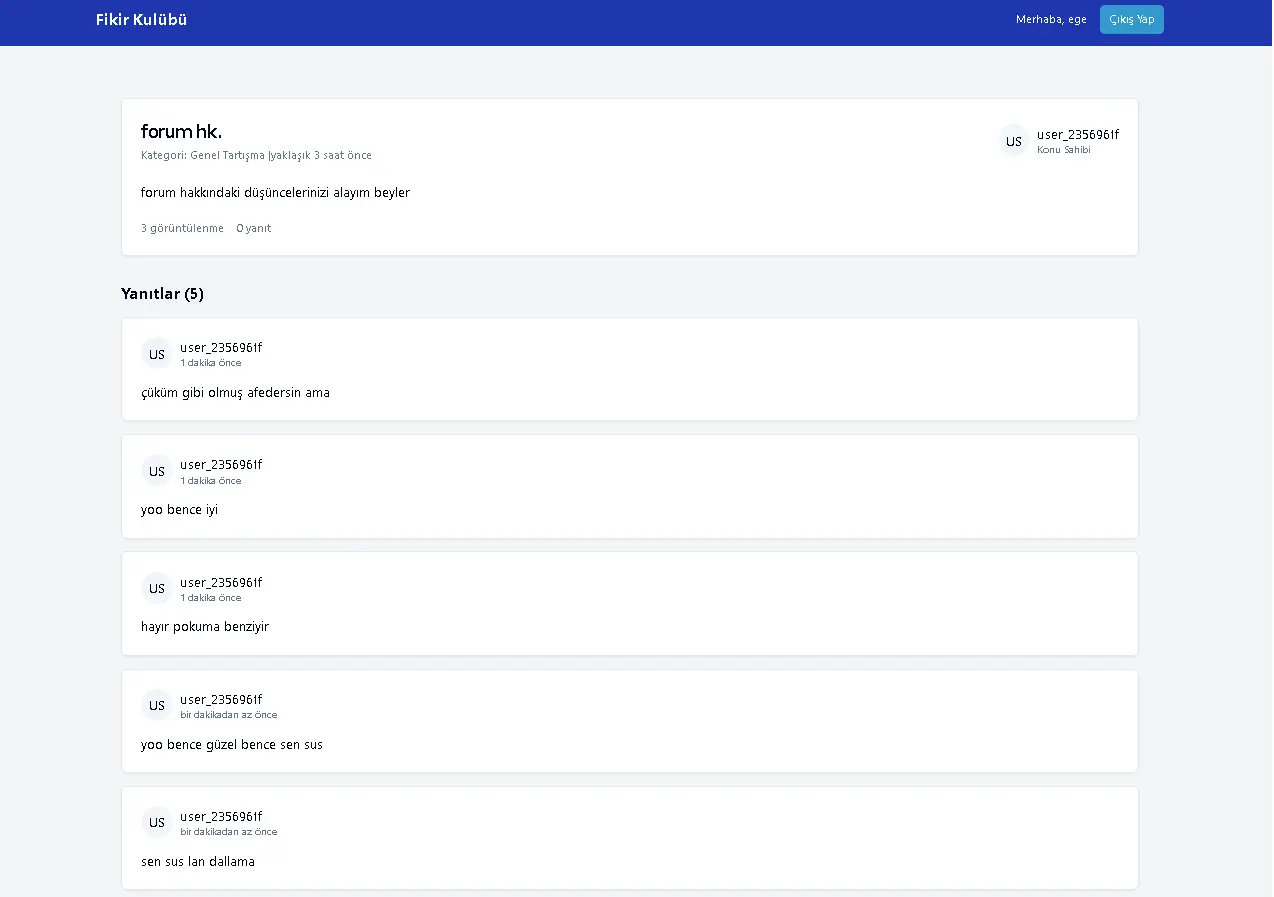Click the topic body text about forum opinions

275,193
